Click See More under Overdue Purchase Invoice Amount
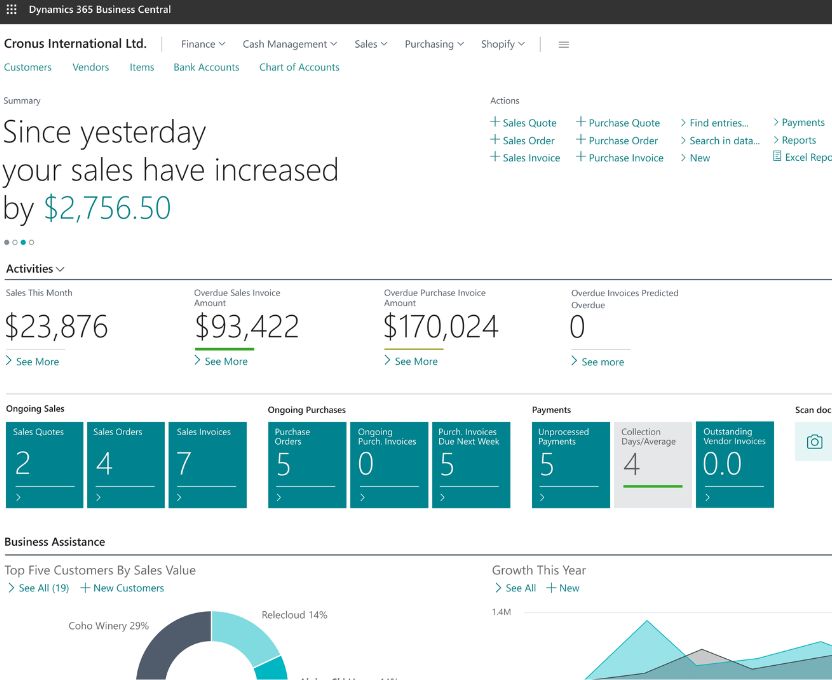 [411, 361]
